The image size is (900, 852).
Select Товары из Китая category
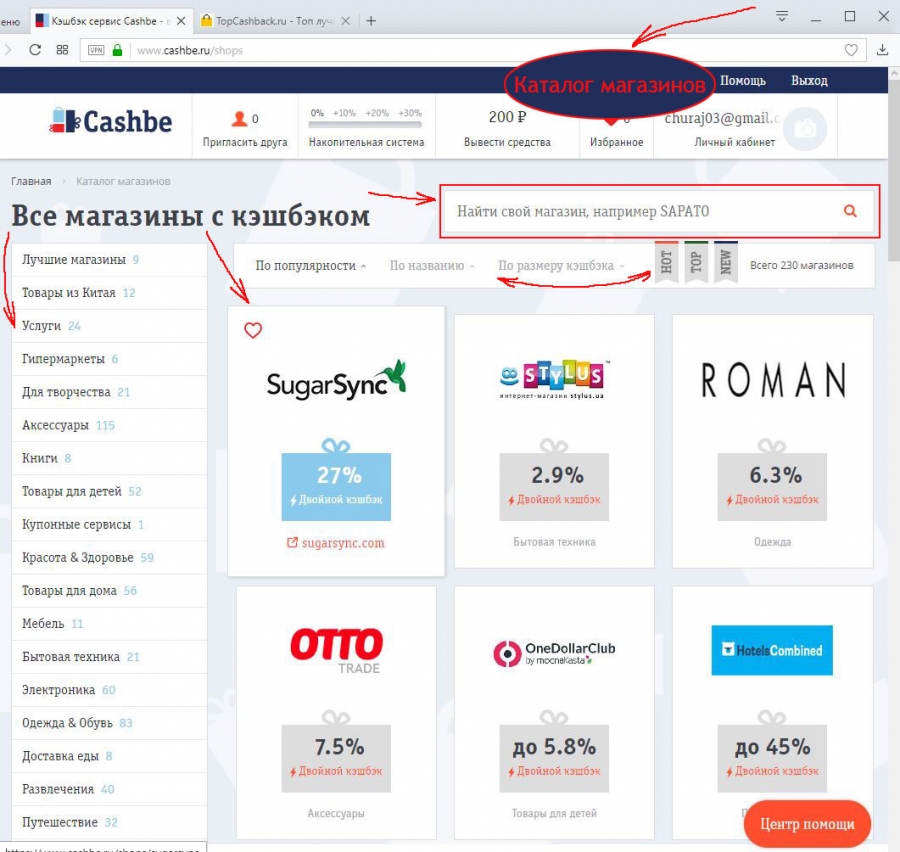[x=109, y=293]
